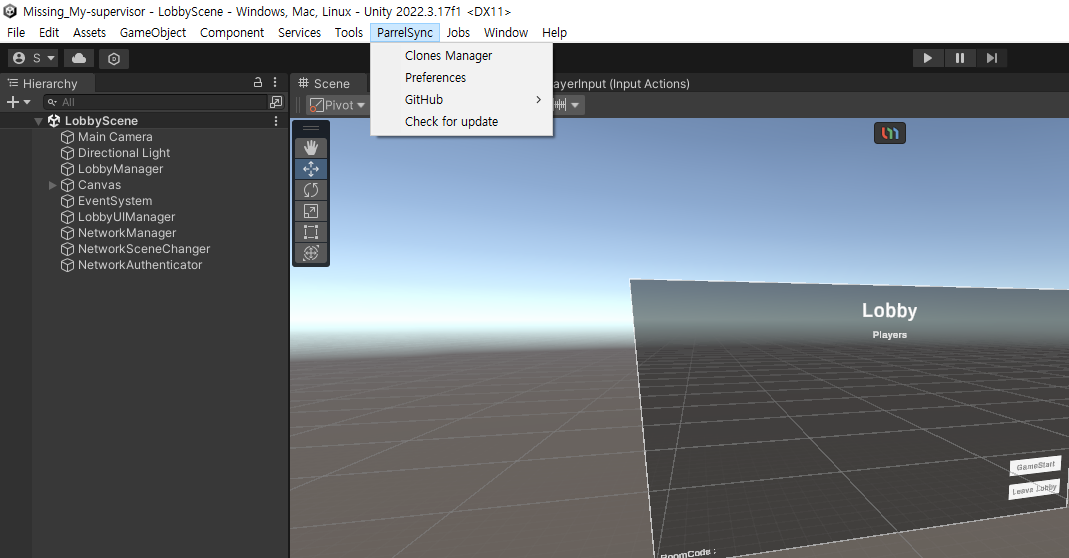Select LobbyManager object

click(121, 169)
